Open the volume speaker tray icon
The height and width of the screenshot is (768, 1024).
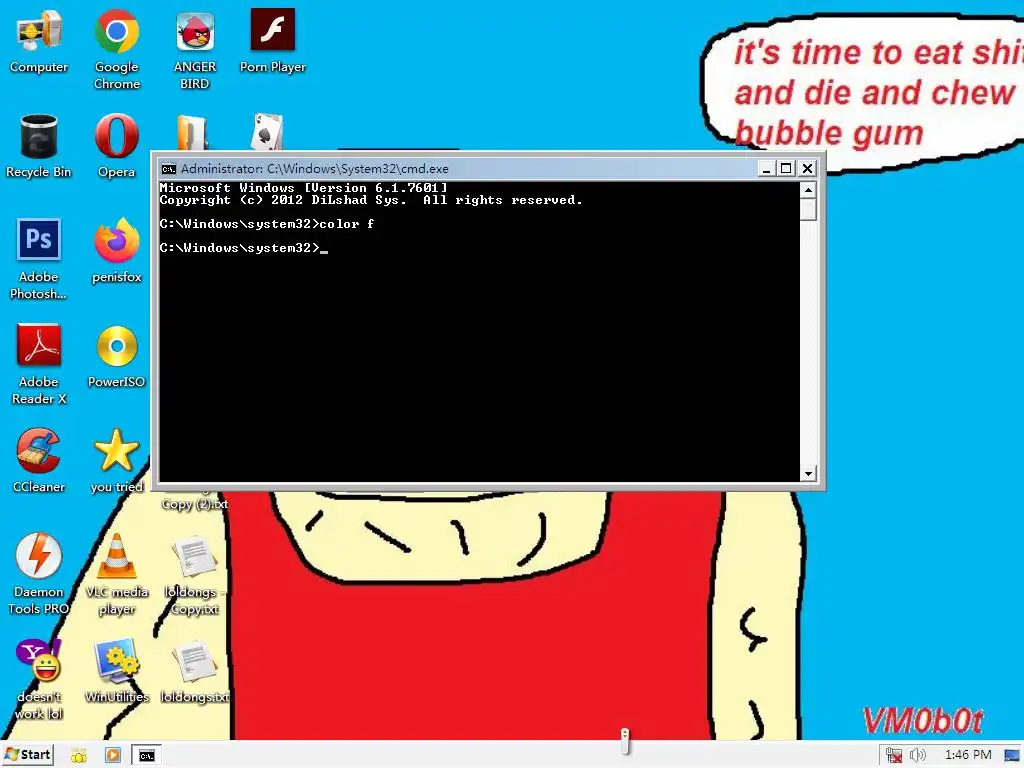pyautogui.click(x=918, y=755)
